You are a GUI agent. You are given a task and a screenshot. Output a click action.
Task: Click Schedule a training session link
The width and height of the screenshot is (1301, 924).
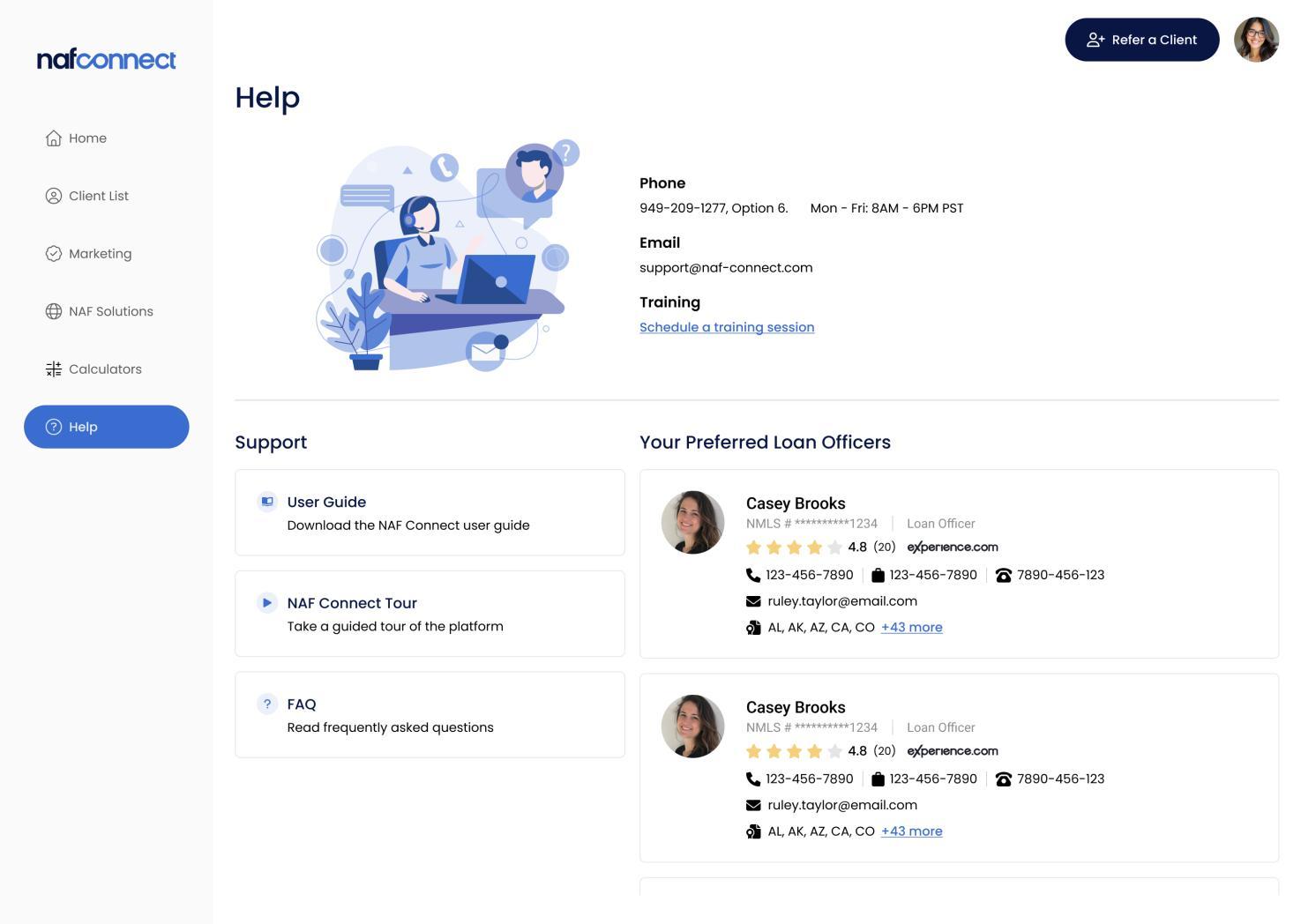727,327
